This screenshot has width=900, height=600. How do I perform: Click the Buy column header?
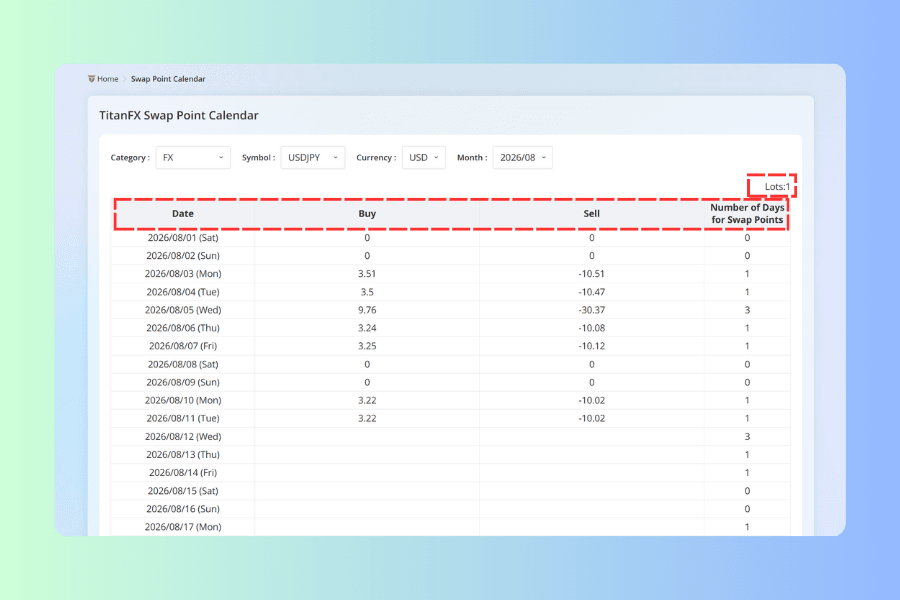pyautogui.click(x=367, y=214)
